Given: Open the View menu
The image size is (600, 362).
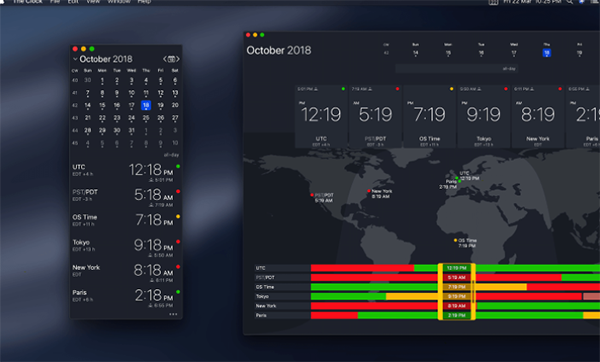Looking at the screenshot, I should tap(93, 2).
